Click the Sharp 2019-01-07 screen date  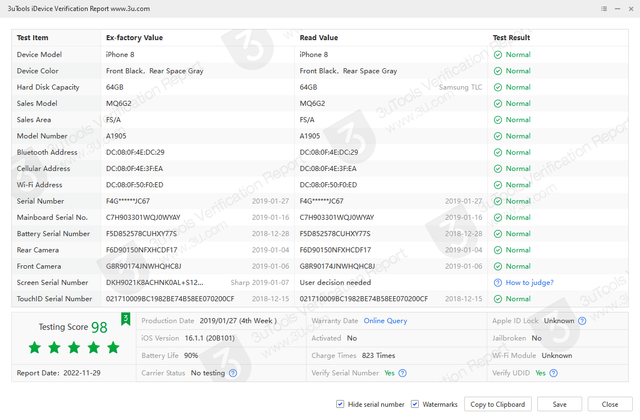tap(260, 282)
